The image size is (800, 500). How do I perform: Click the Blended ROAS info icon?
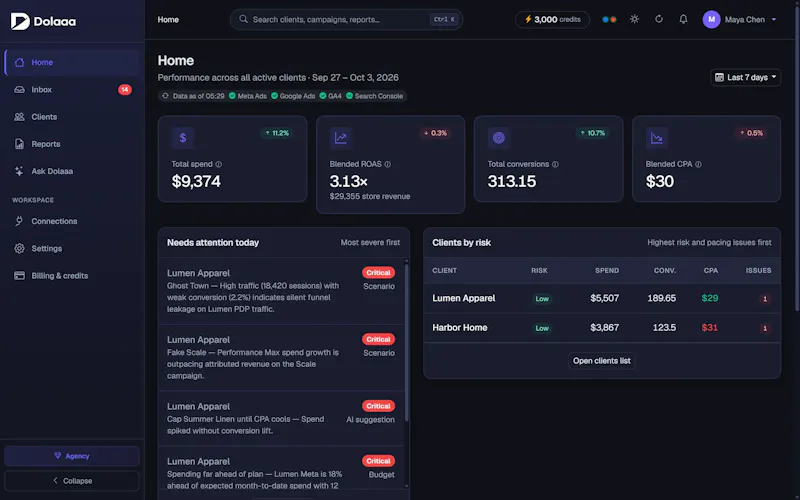click(387, 164)
